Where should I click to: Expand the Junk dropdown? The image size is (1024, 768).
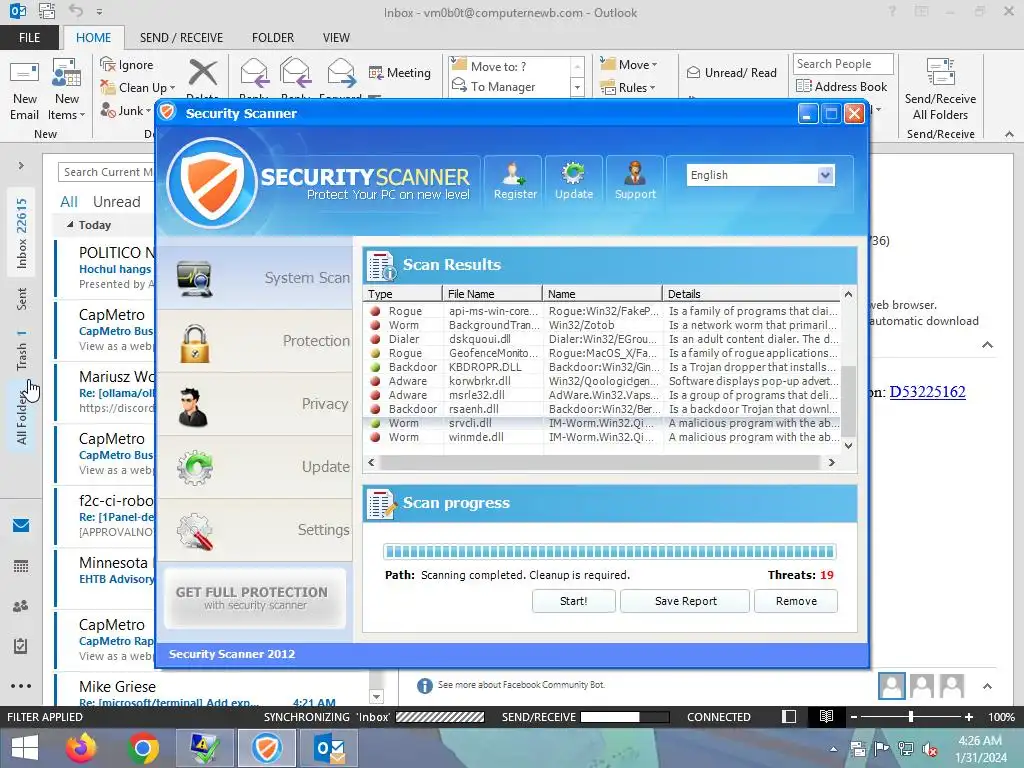tap(148, 111)
